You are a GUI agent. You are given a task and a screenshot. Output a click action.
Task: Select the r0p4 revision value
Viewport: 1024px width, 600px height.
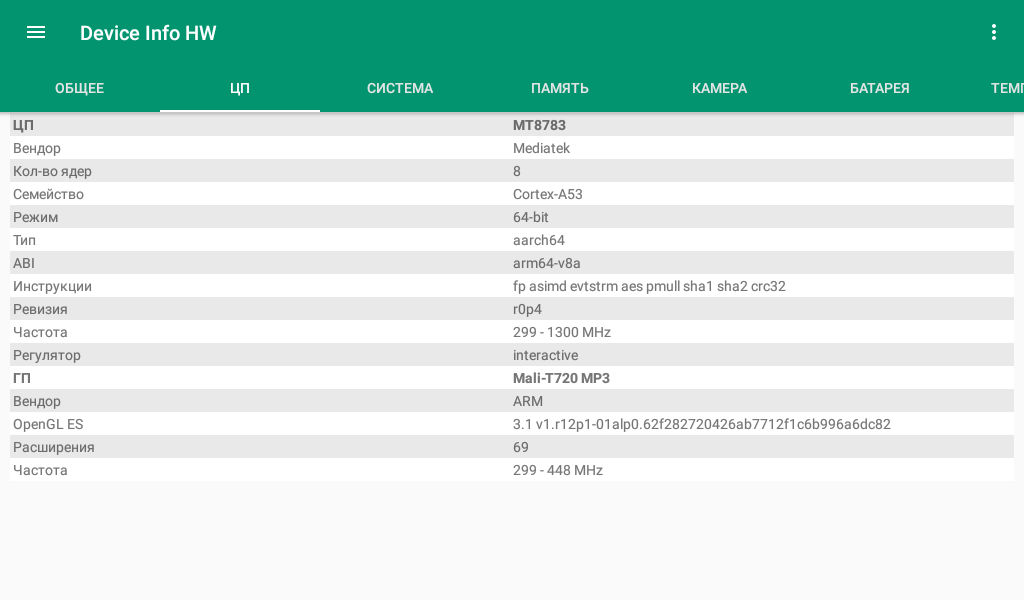pos(528,309)
